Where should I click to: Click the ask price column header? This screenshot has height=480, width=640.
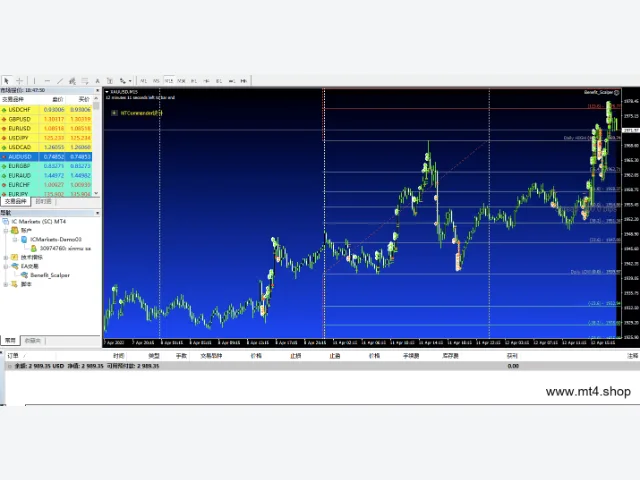[84, 99]
